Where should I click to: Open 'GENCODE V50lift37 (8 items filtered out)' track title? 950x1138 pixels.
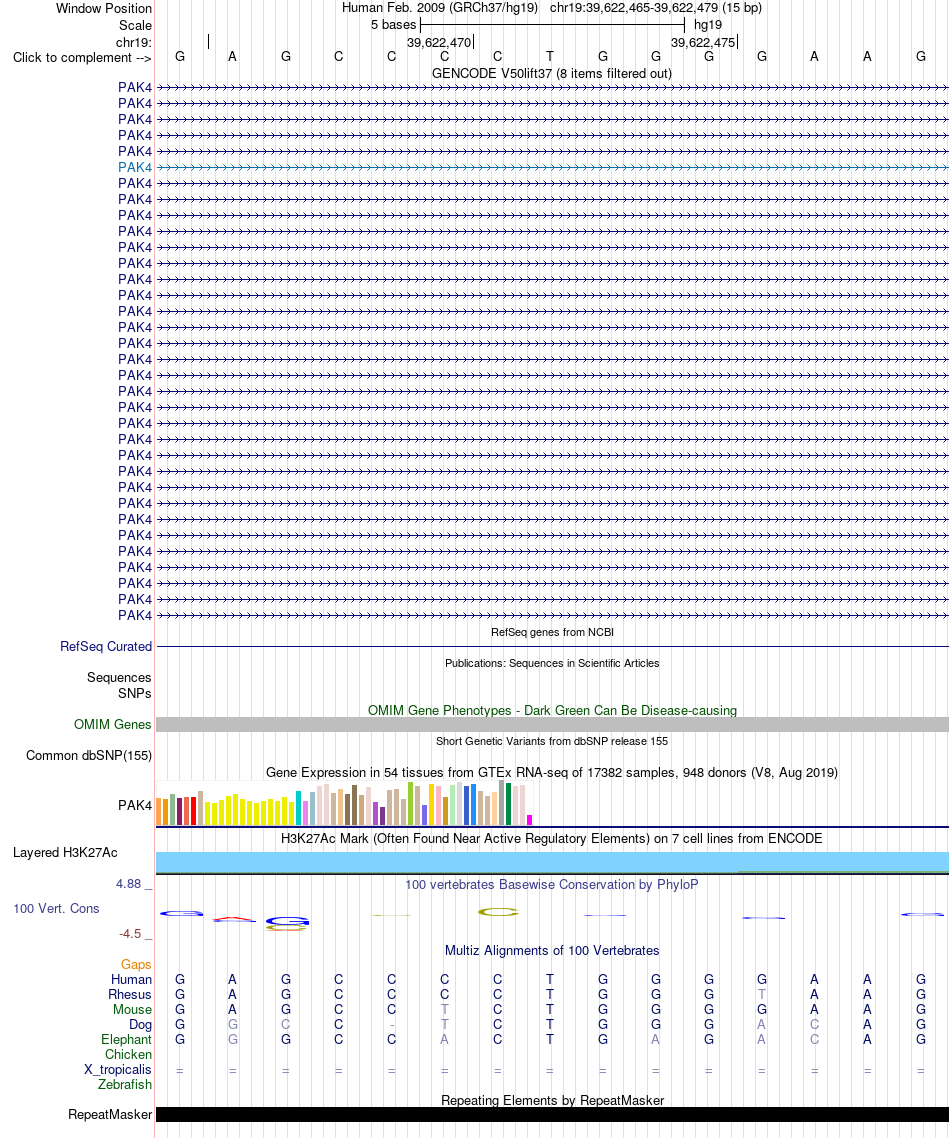552,73
